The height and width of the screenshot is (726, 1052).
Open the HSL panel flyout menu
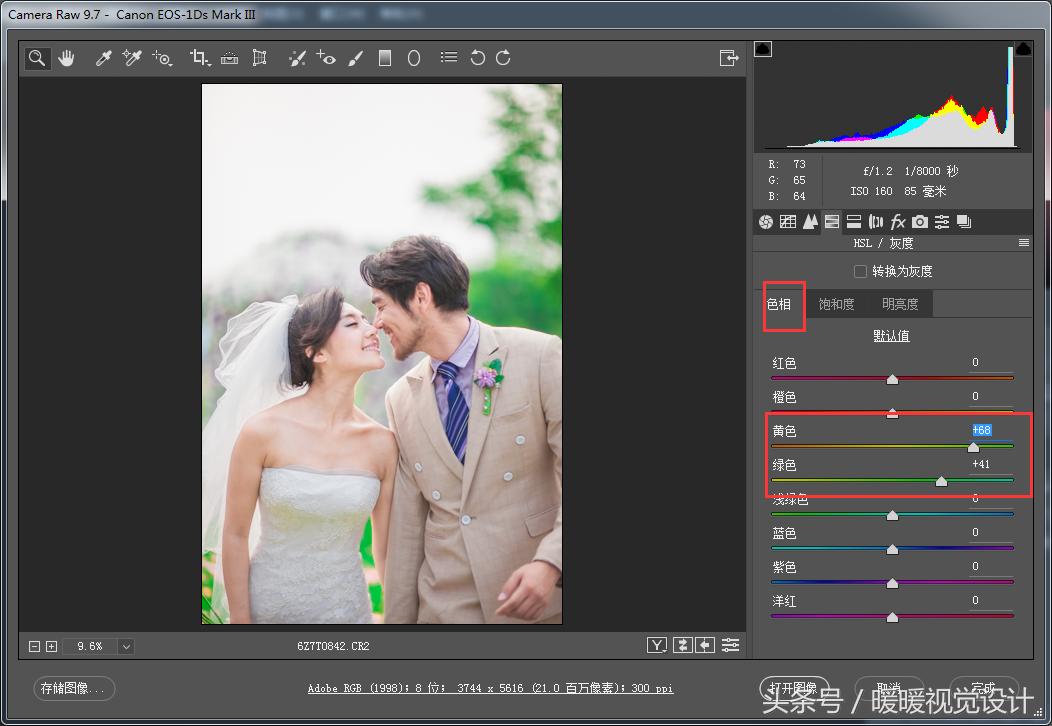[1023, 243]
